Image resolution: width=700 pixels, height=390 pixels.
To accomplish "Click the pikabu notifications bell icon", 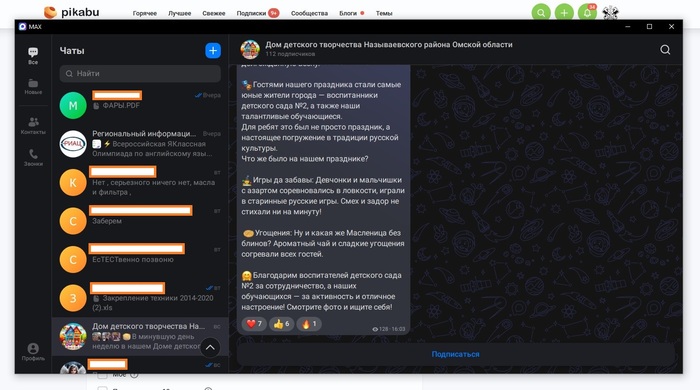I will click(587, 12).
